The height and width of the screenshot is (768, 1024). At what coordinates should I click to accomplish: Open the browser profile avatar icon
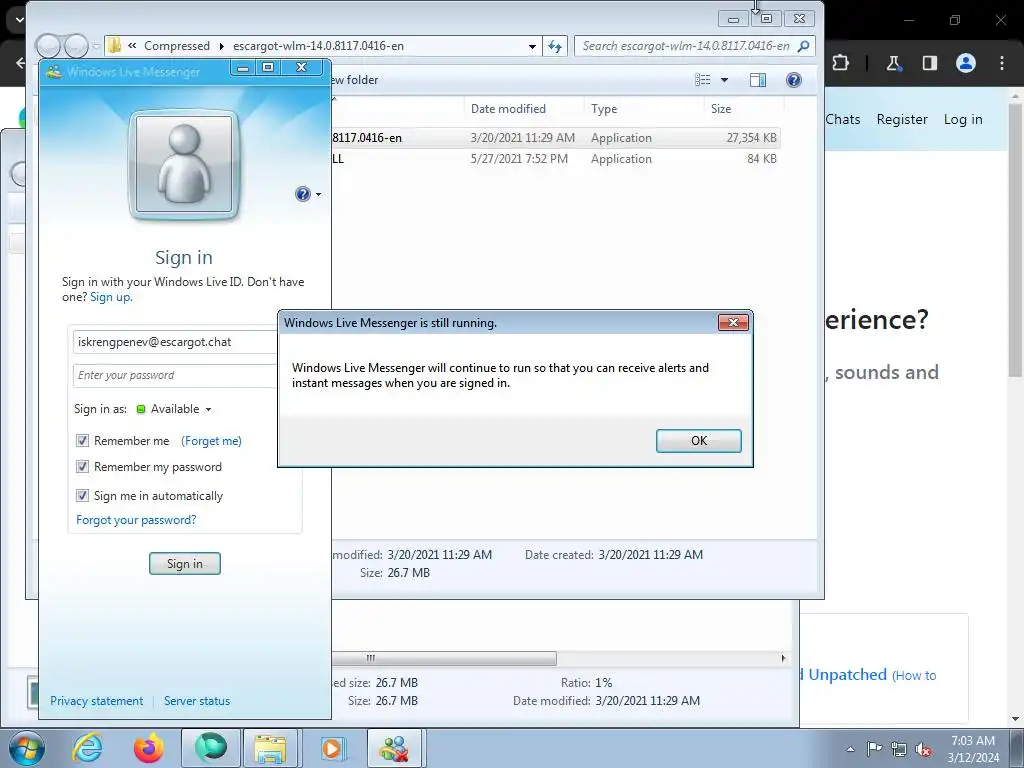965,63
